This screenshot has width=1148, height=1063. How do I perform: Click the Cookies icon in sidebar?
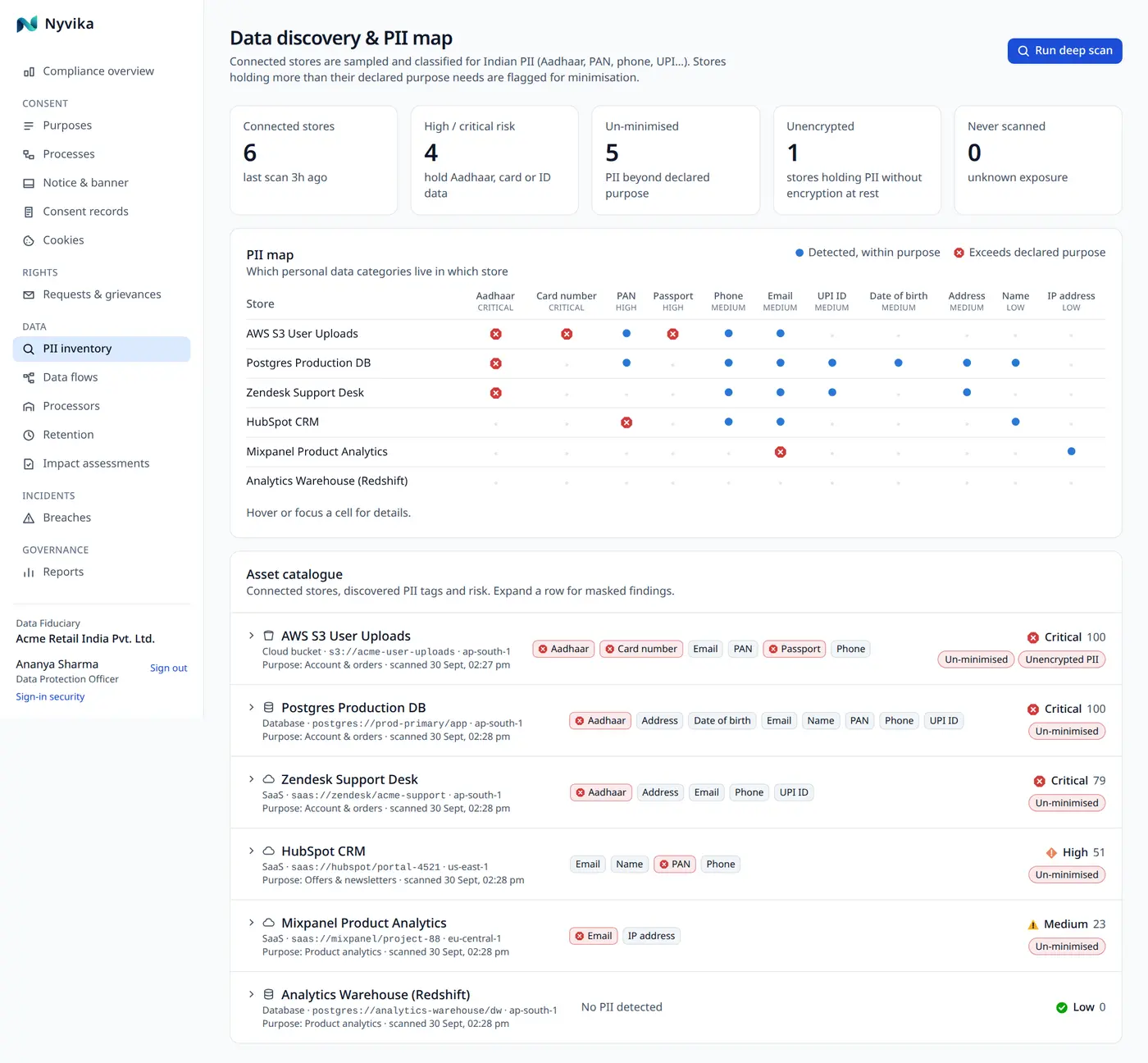click(x=29, y=240)
